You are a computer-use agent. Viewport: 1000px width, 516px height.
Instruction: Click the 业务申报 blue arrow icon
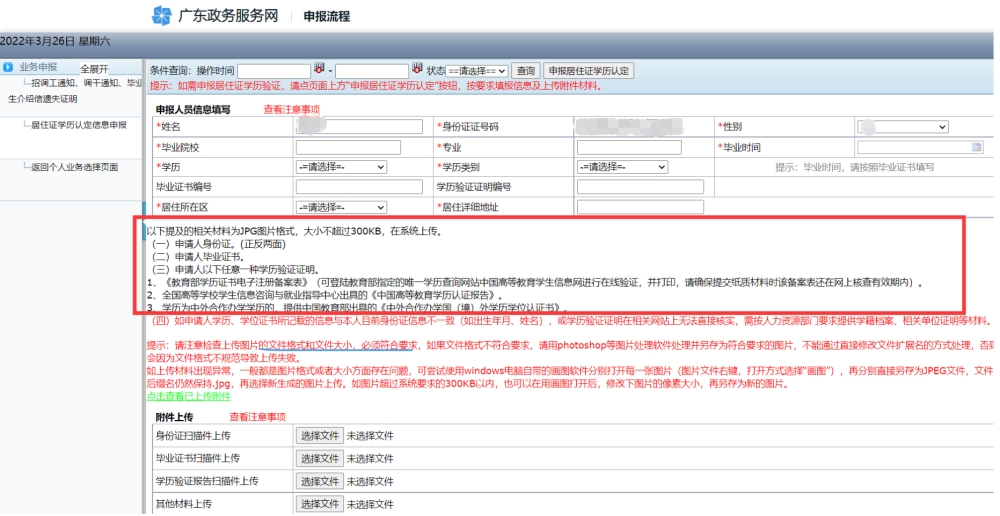click(x=8, y=67)
